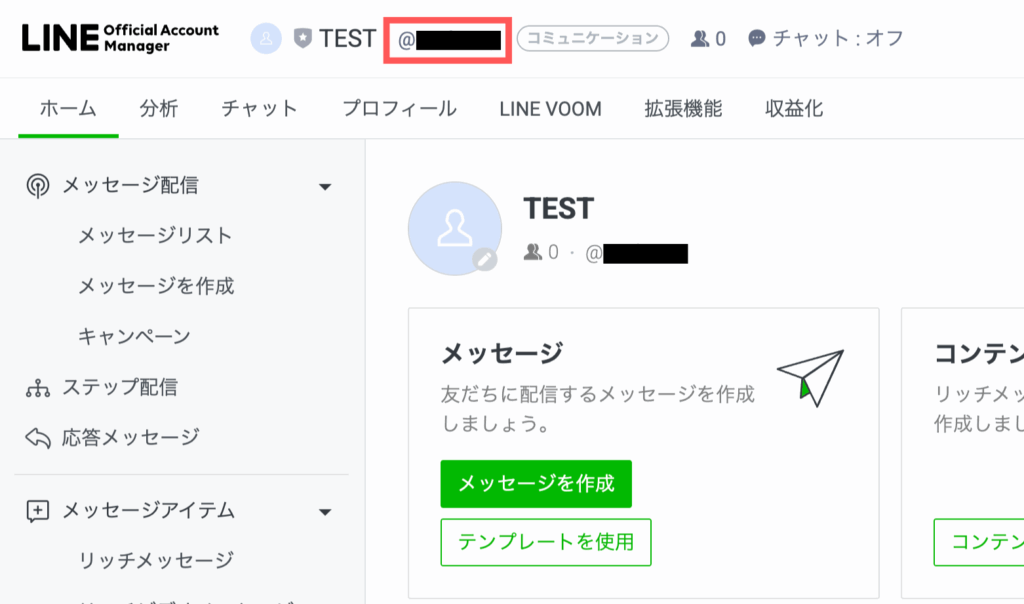This screenshot has width=1024, height=604.
Task: Click the shield badge beside TEST
Action: 302,39
